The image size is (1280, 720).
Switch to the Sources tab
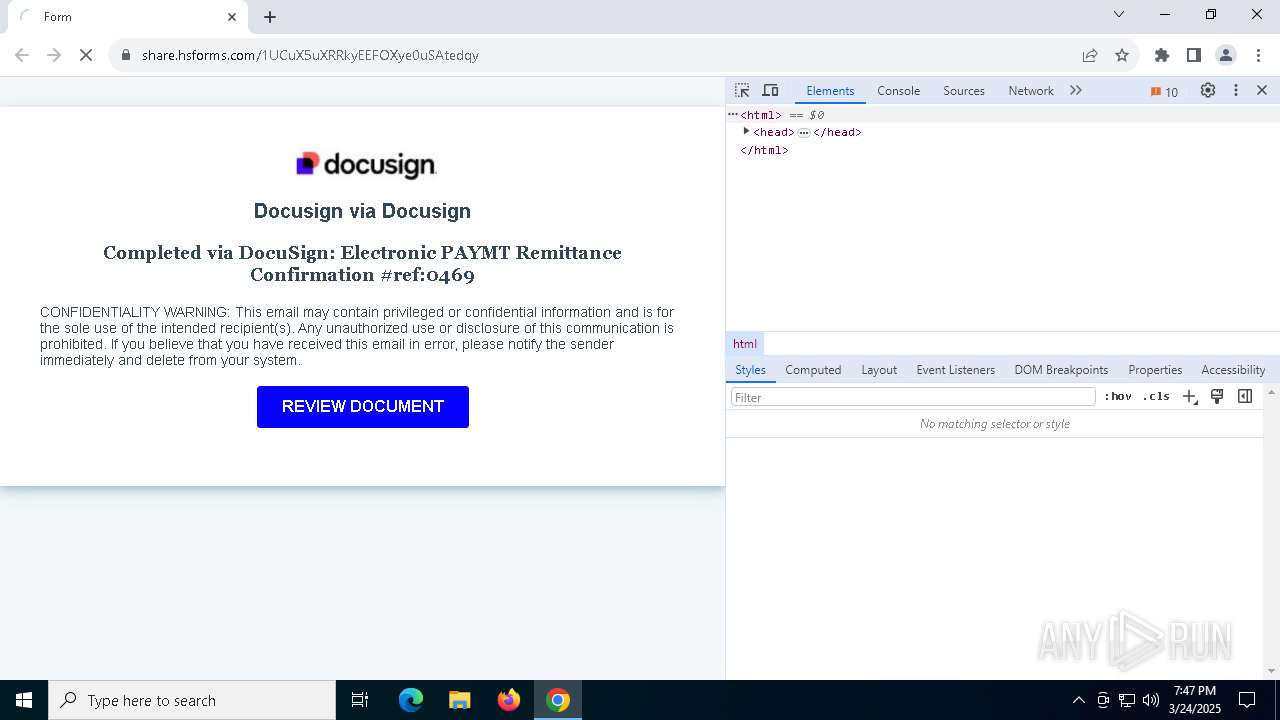click(x=964, y=90)
